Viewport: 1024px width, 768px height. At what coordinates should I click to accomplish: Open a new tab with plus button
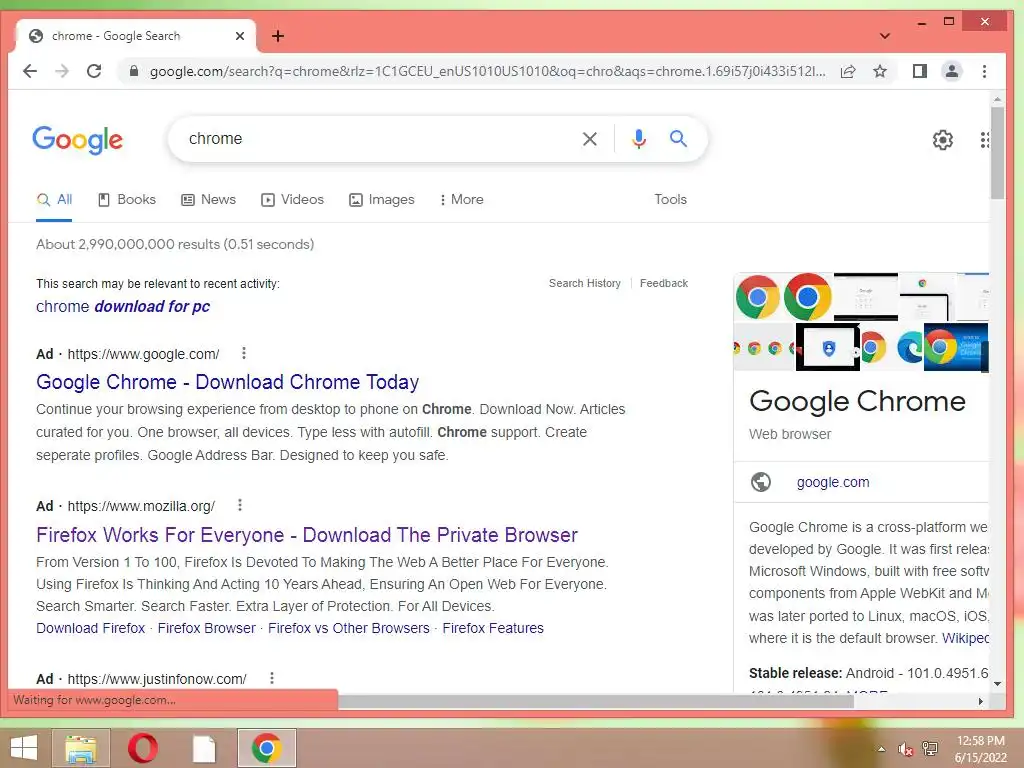(278, 36)
